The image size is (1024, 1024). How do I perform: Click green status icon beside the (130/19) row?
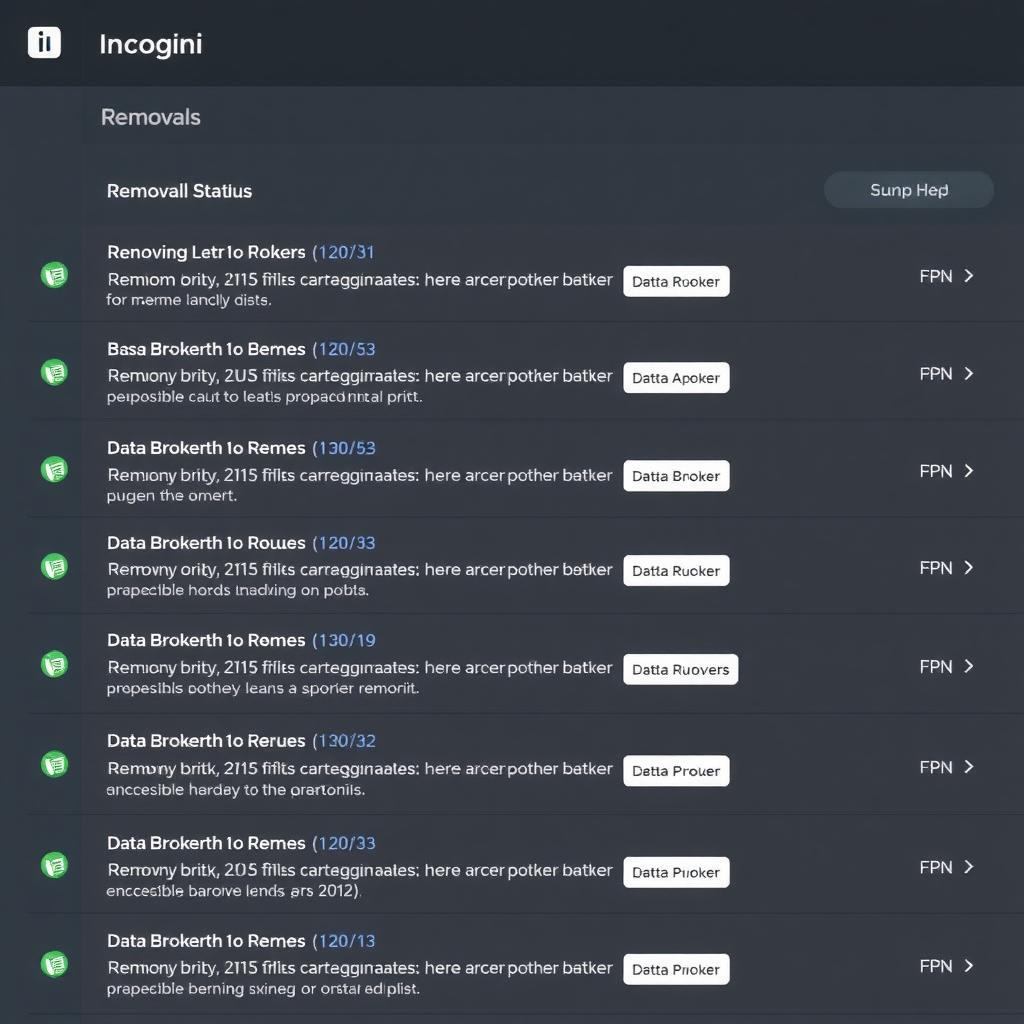54,664
